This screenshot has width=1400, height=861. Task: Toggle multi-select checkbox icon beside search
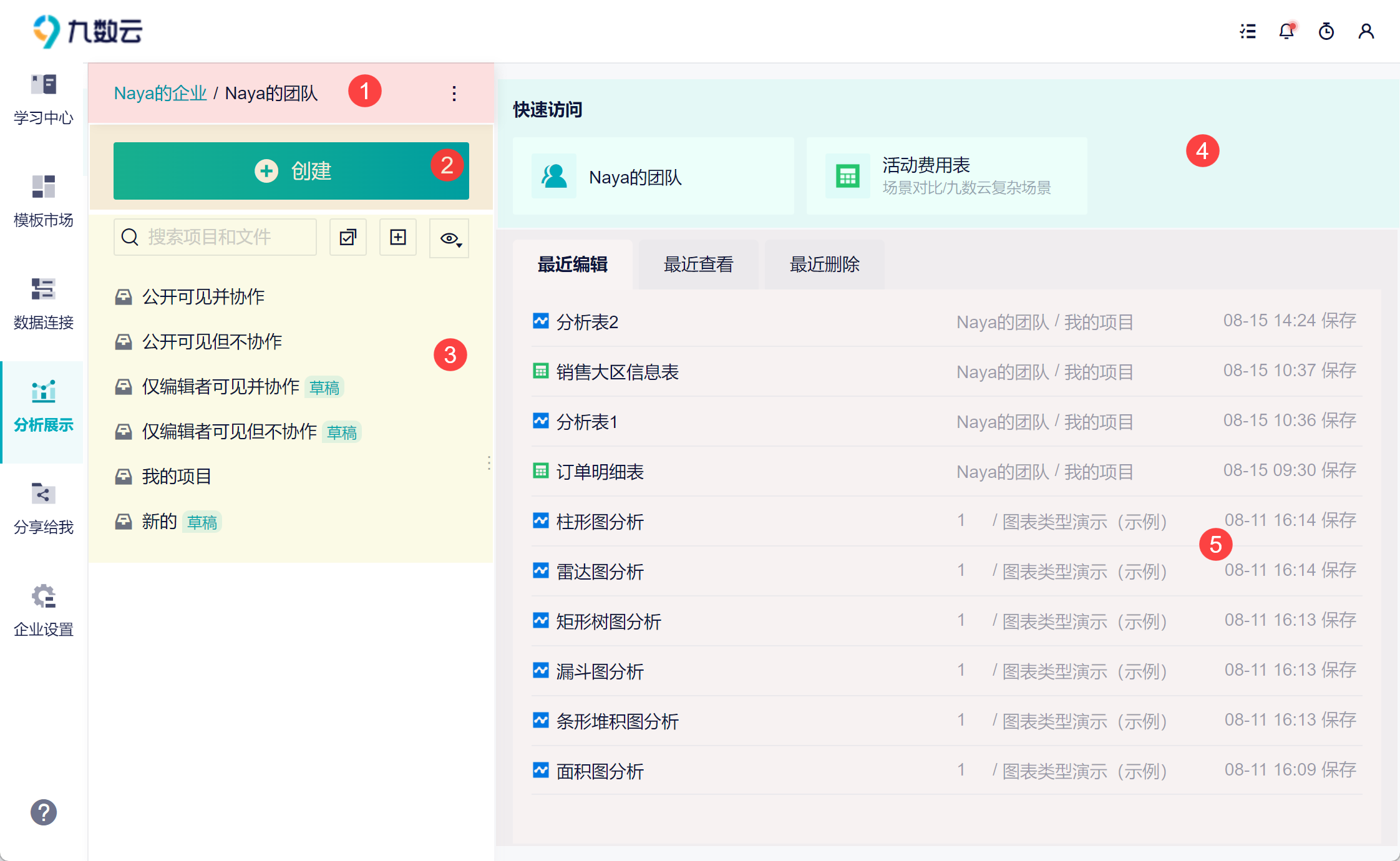348,237
